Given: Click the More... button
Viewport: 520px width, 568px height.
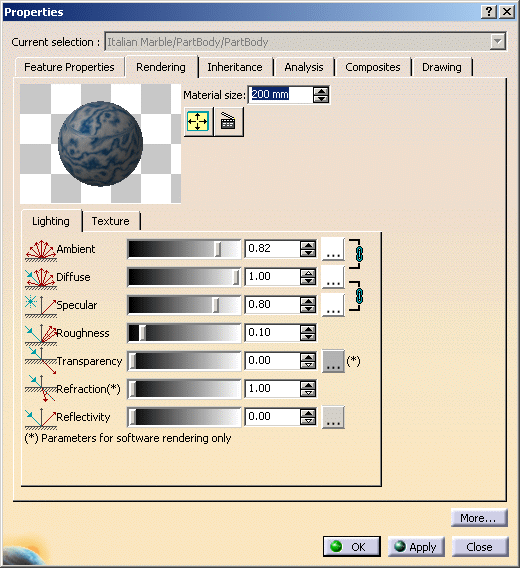Looking at the screenshot, I should (x=479, y=518).
